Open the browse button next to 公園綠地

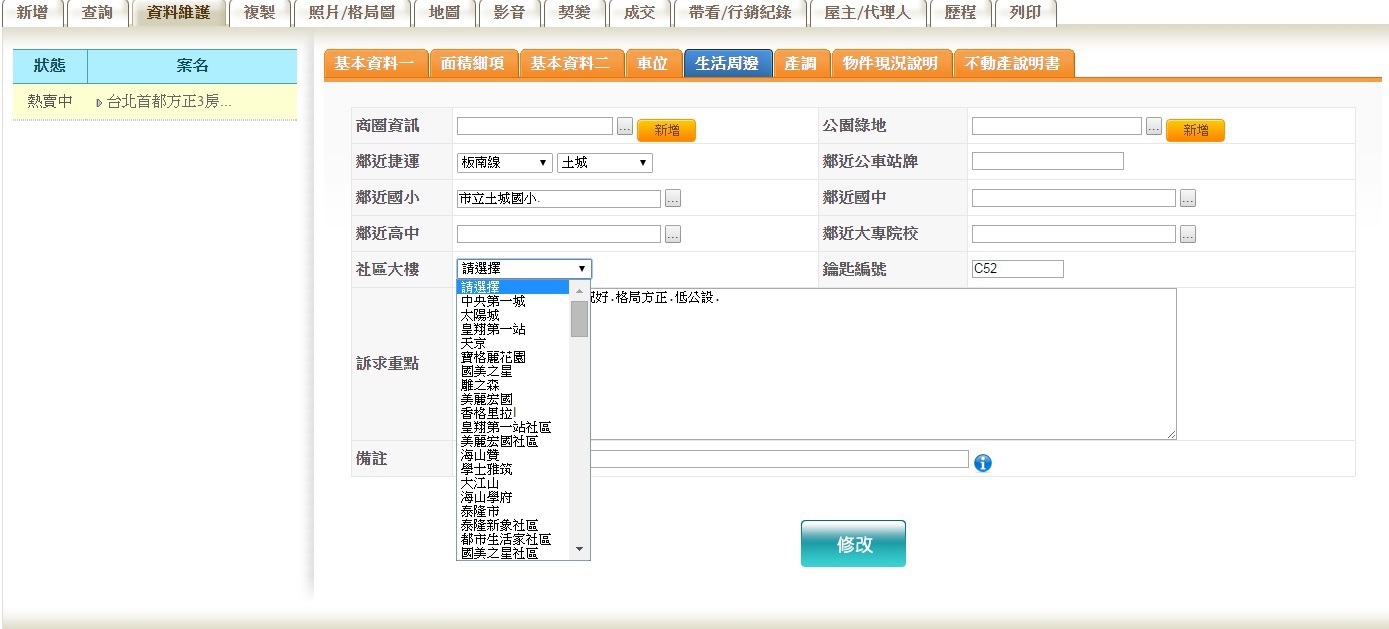click(1153, 127)
